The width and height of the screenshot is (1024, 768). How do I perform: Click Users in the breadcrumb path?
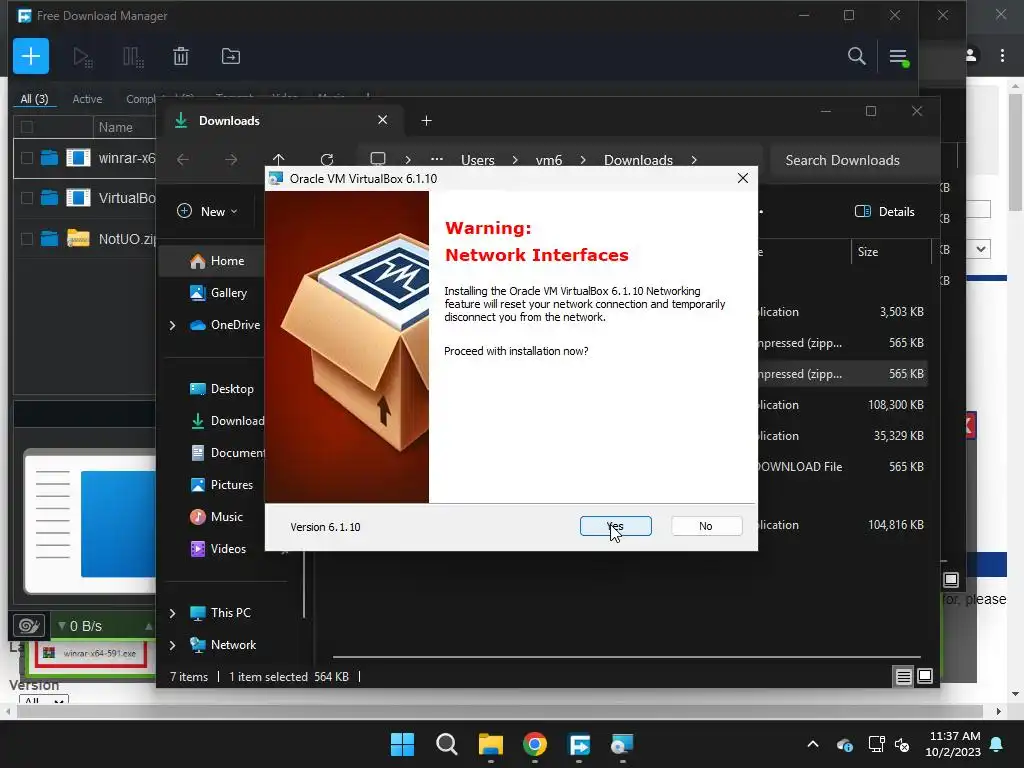click(477, 160)
